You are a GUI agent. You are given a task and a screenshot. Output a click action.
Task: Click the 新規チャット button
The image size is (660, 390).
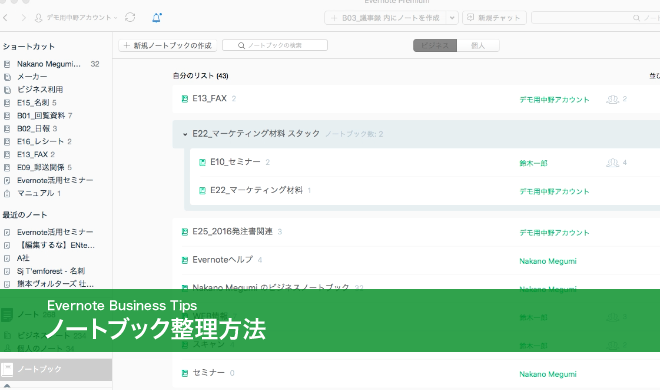coord(494,18)
